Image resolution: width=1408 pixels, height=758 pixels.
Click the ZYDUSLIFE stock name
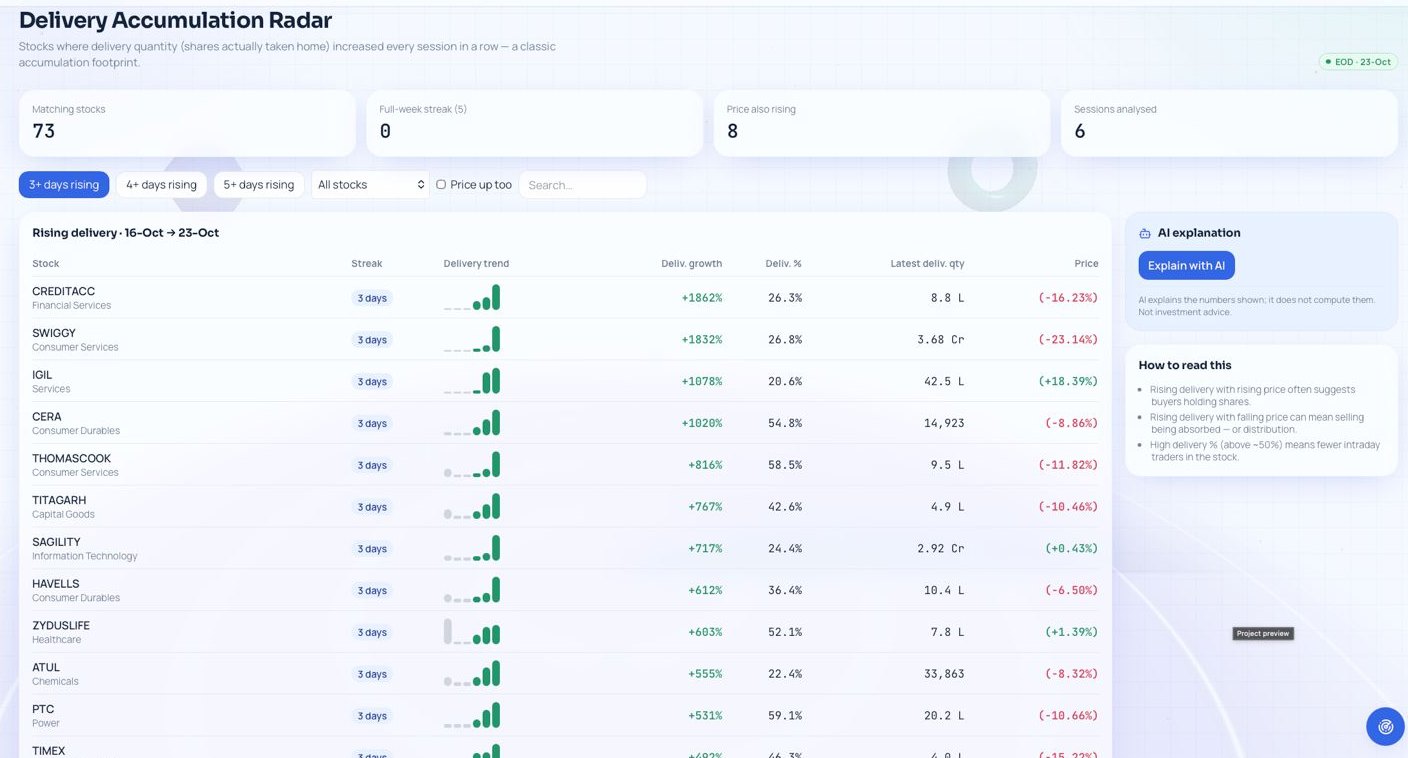[x=61, y=626]
